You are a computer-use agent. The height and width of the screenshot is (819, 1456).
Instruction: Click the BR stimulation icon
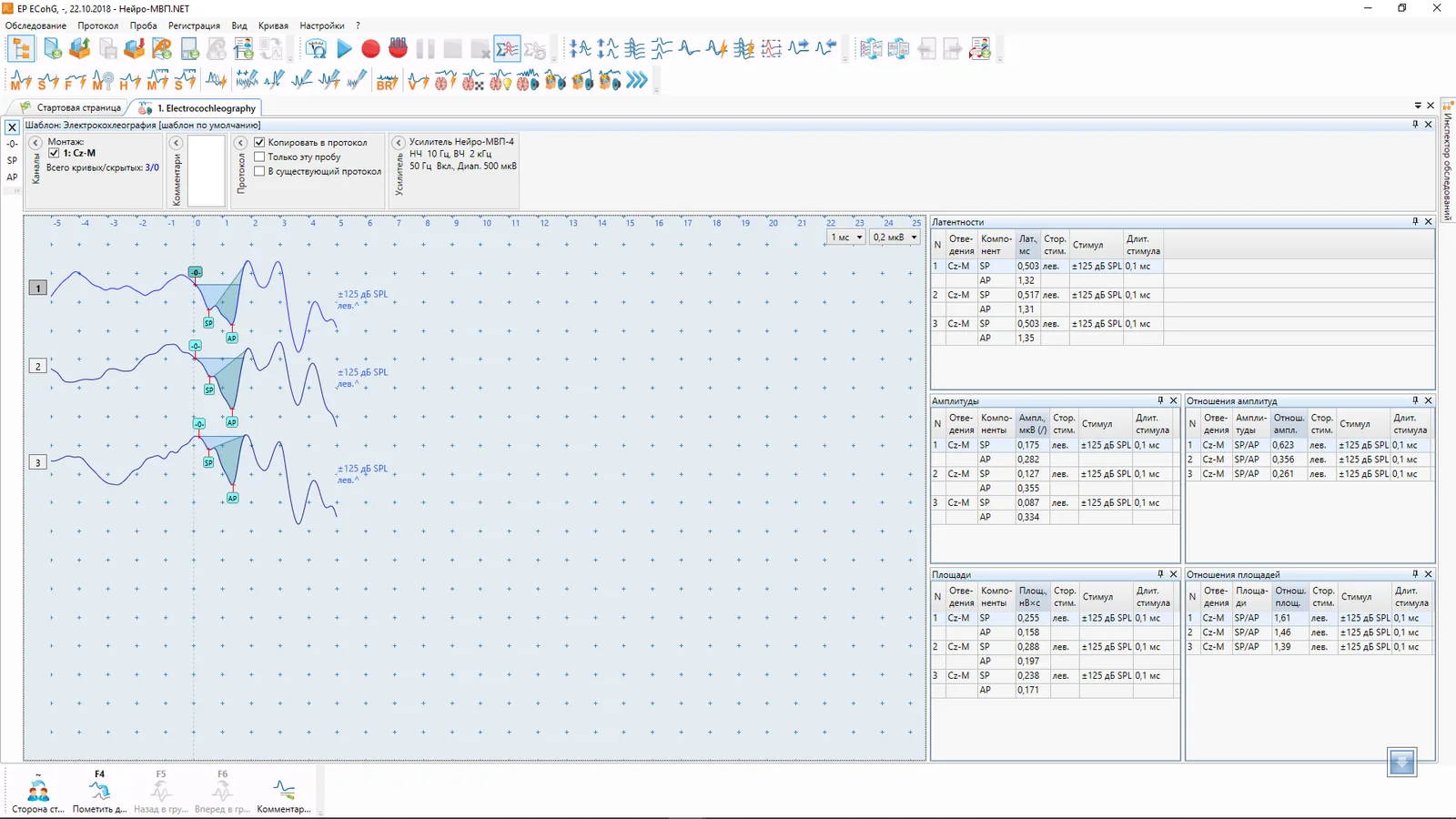(x=387, y=81)
